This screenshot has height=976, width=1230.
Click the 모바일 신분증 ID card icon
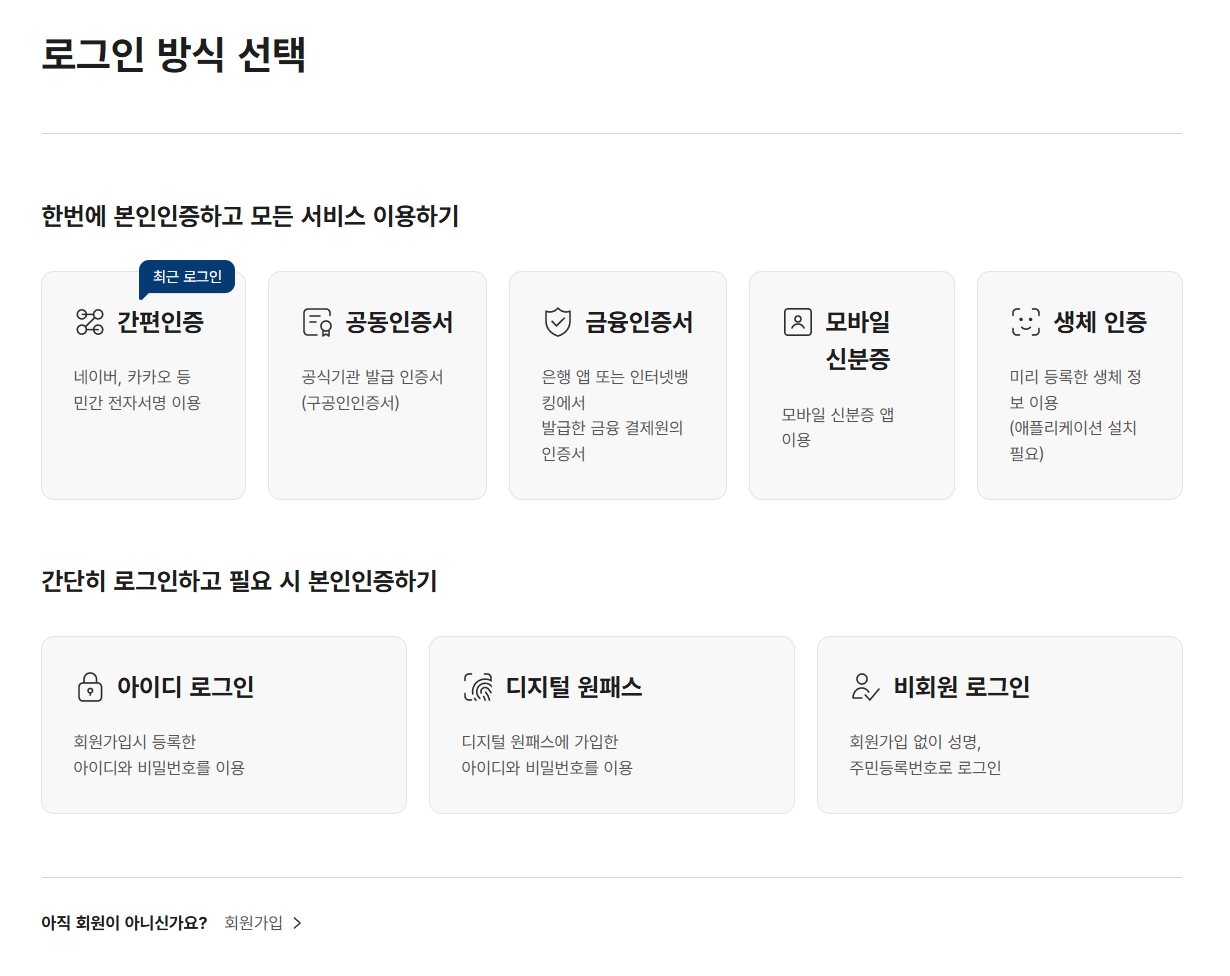797,322
